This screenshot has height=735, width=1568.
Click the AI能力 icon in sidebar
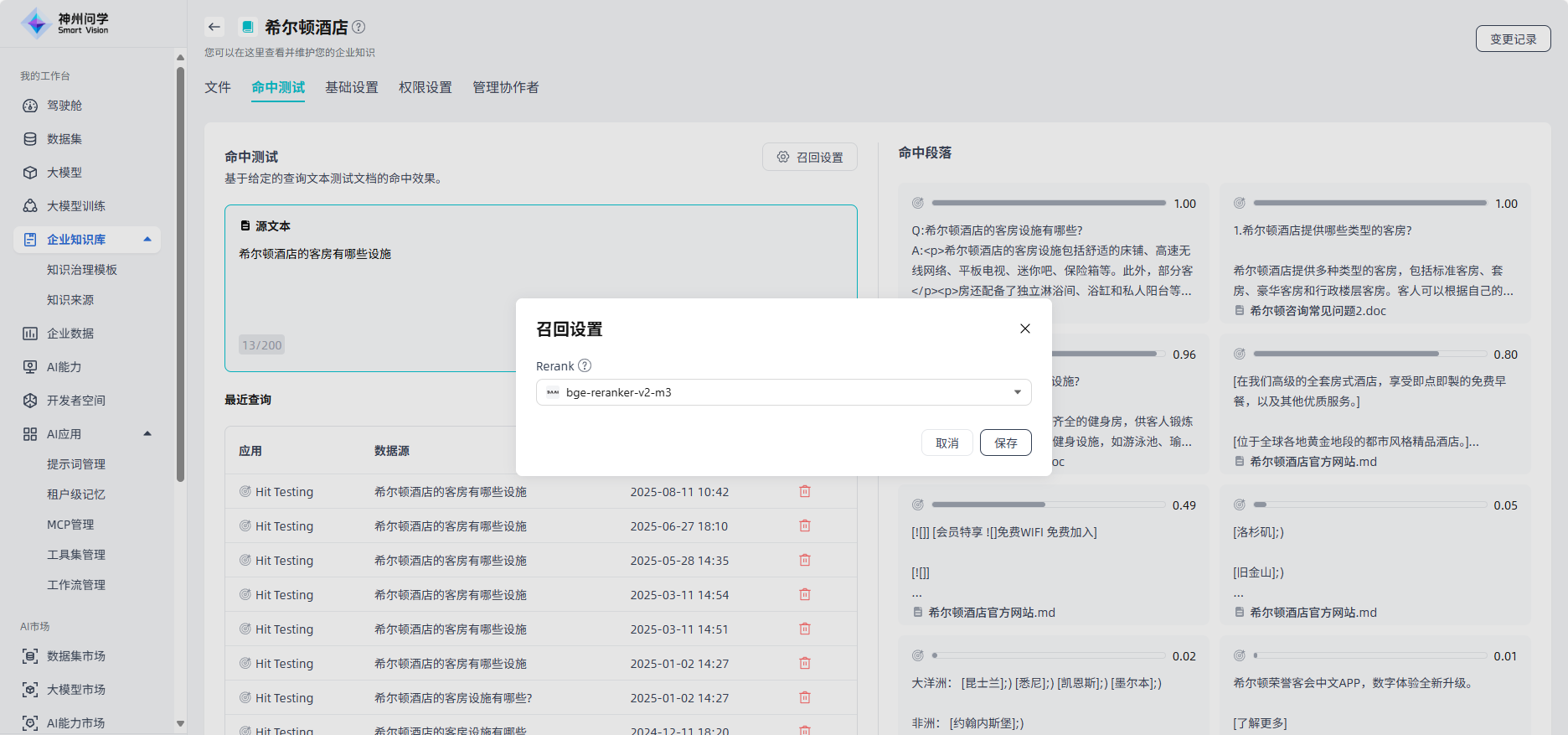(x=30, y=367)
